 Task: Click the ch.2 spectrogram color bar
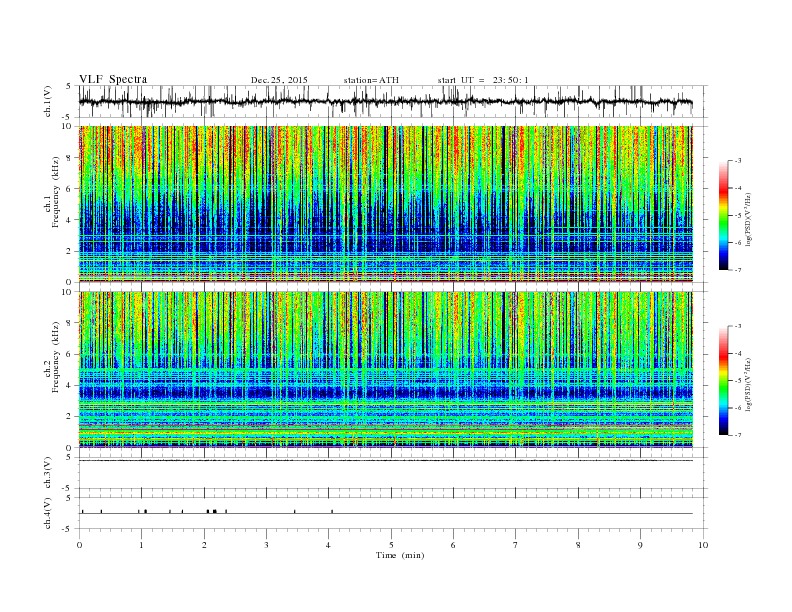coord(724,380)
